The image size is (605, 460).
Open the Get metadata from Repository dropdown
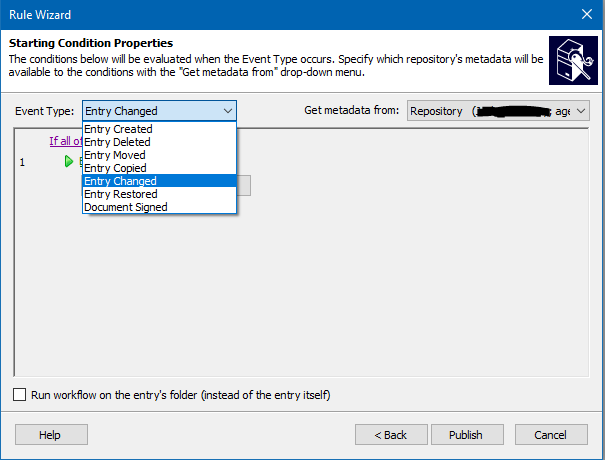(498, 111)
